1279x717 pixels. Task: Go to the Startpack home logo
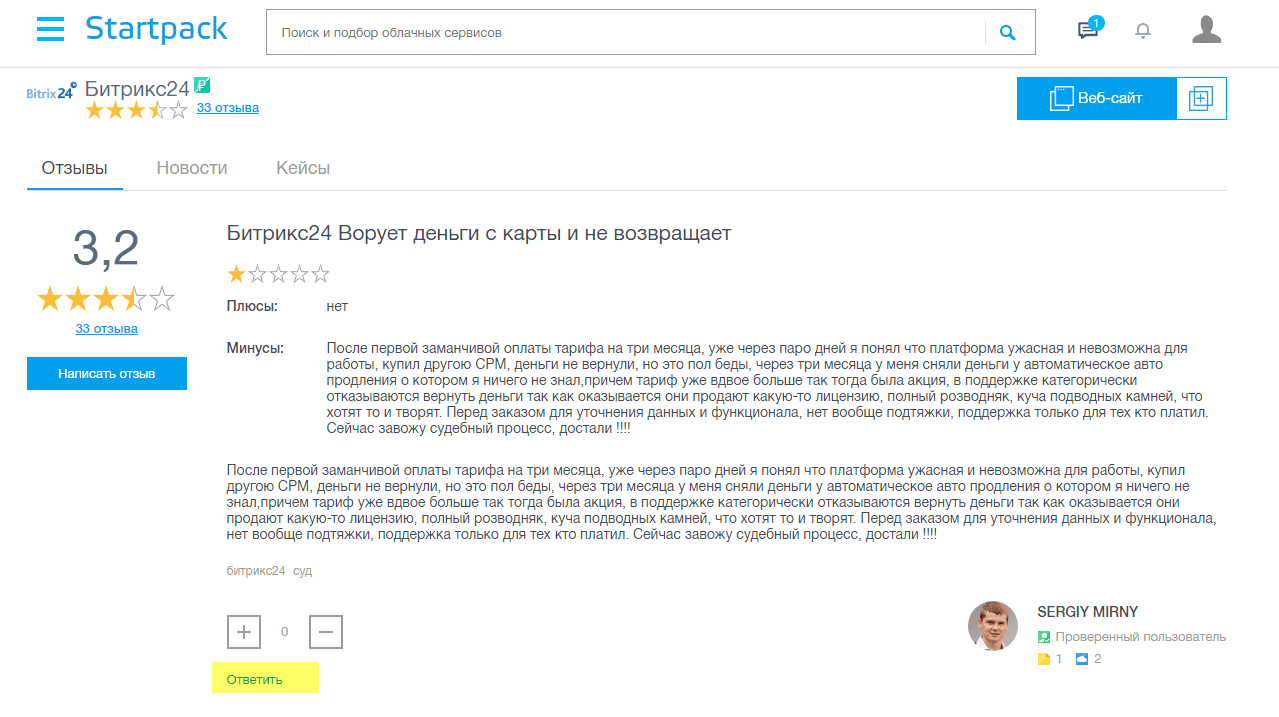pos(156,29)
